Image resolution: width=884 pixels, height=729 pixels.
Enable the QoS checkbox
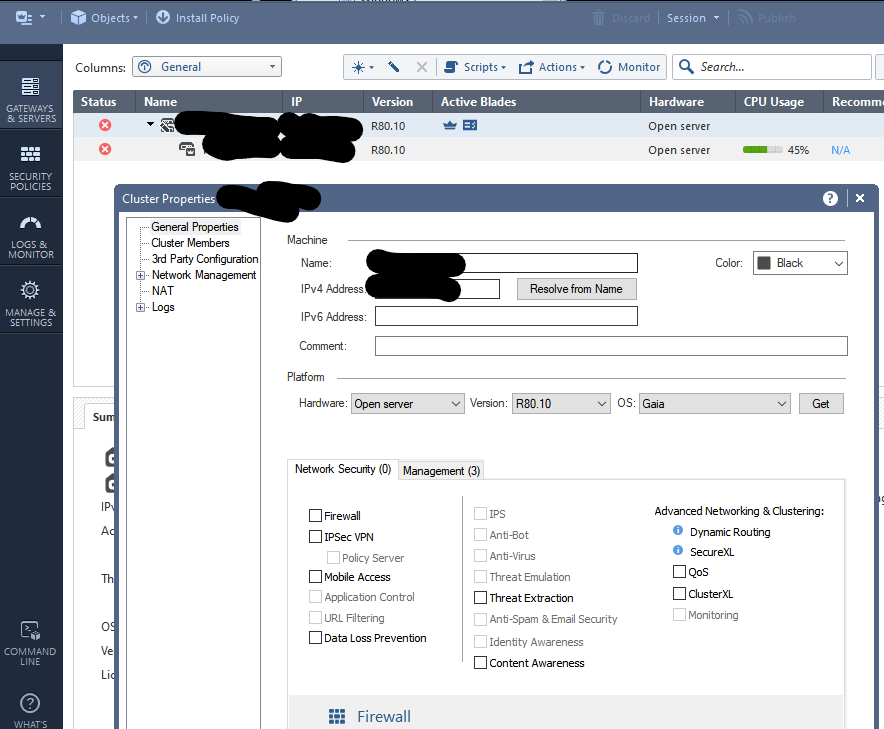[x=679, y=572]
